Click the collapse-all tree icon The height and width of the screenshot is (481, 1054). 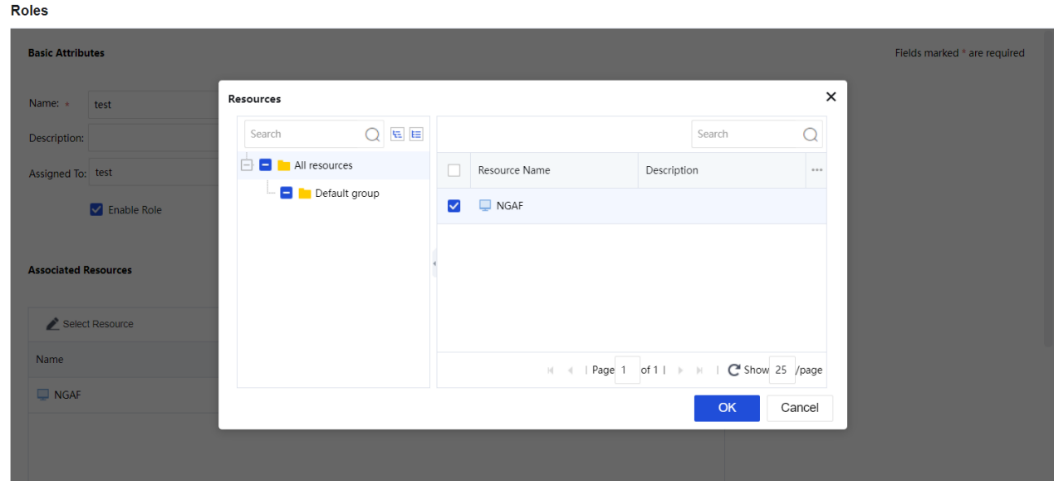pyautogui.click(x=417, y=135)
